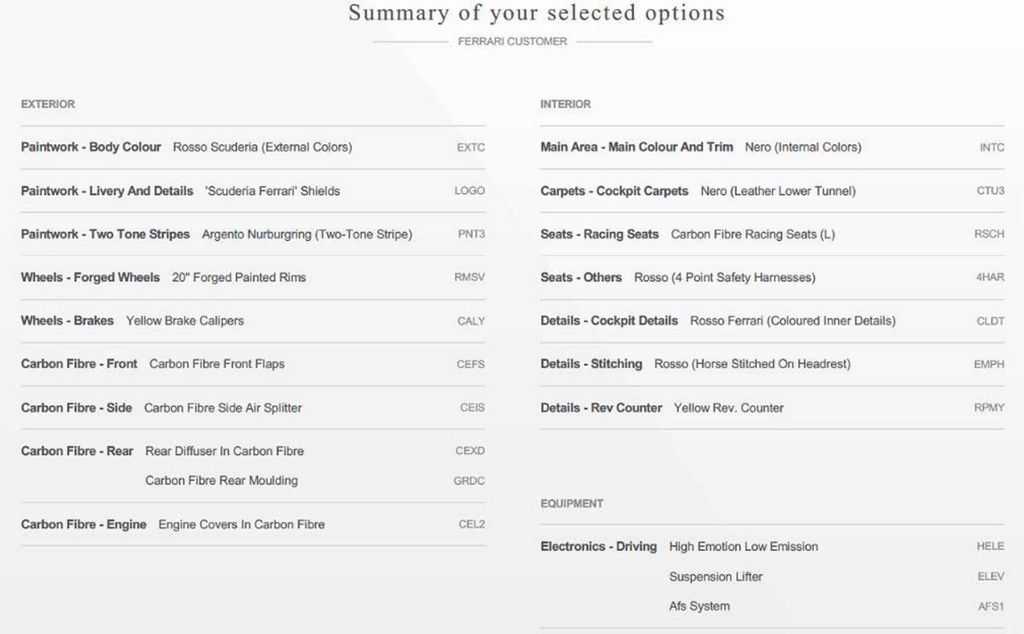Click Carbon Fibre Front Flaps entry
This screenshot has height=634, width=1024.
216,364
